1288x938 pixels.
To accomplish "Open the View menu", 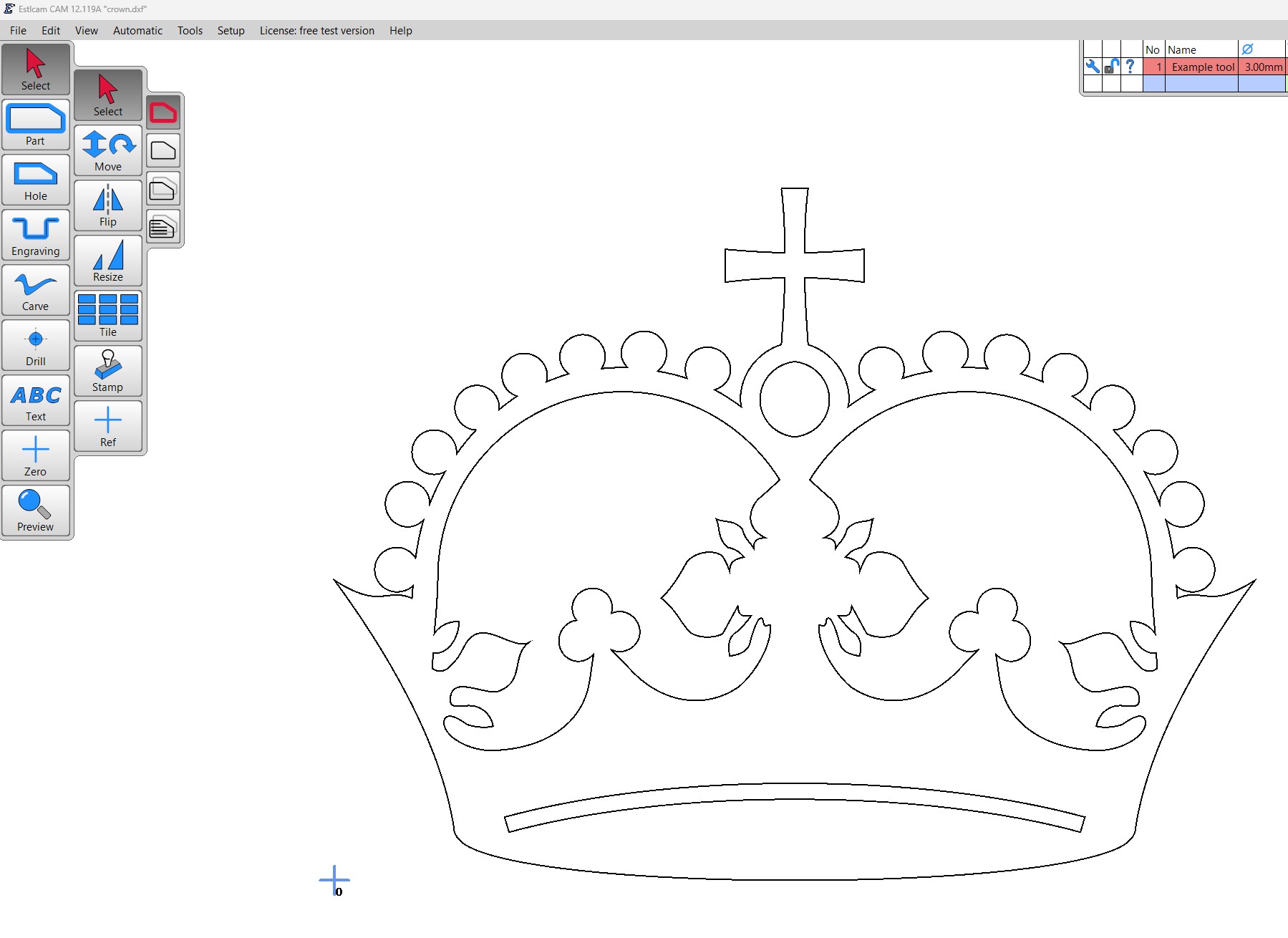I will coord(87,30).
